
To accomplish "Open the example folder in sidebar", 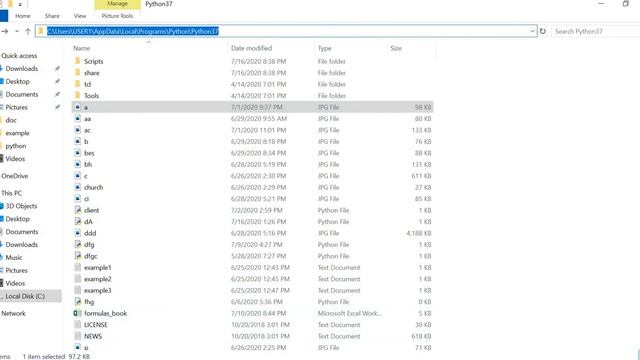I will tap(17, 133).
